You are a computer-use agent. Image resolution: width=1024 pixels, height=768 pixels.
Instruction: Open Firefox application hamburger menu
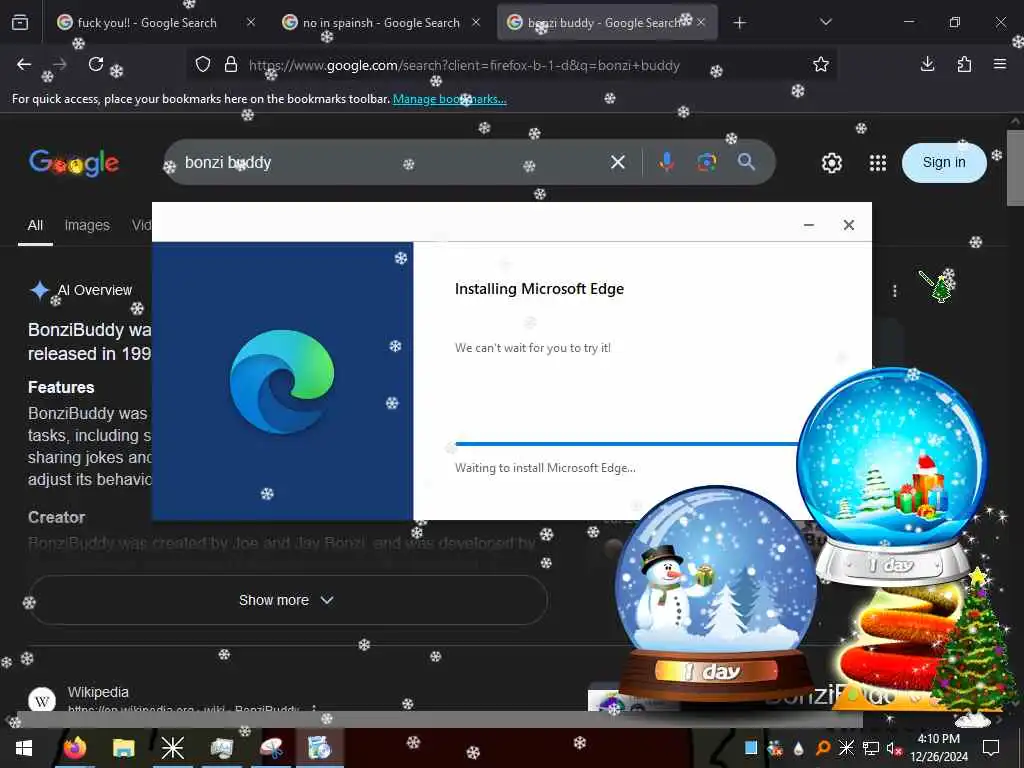click(1000, 64)
